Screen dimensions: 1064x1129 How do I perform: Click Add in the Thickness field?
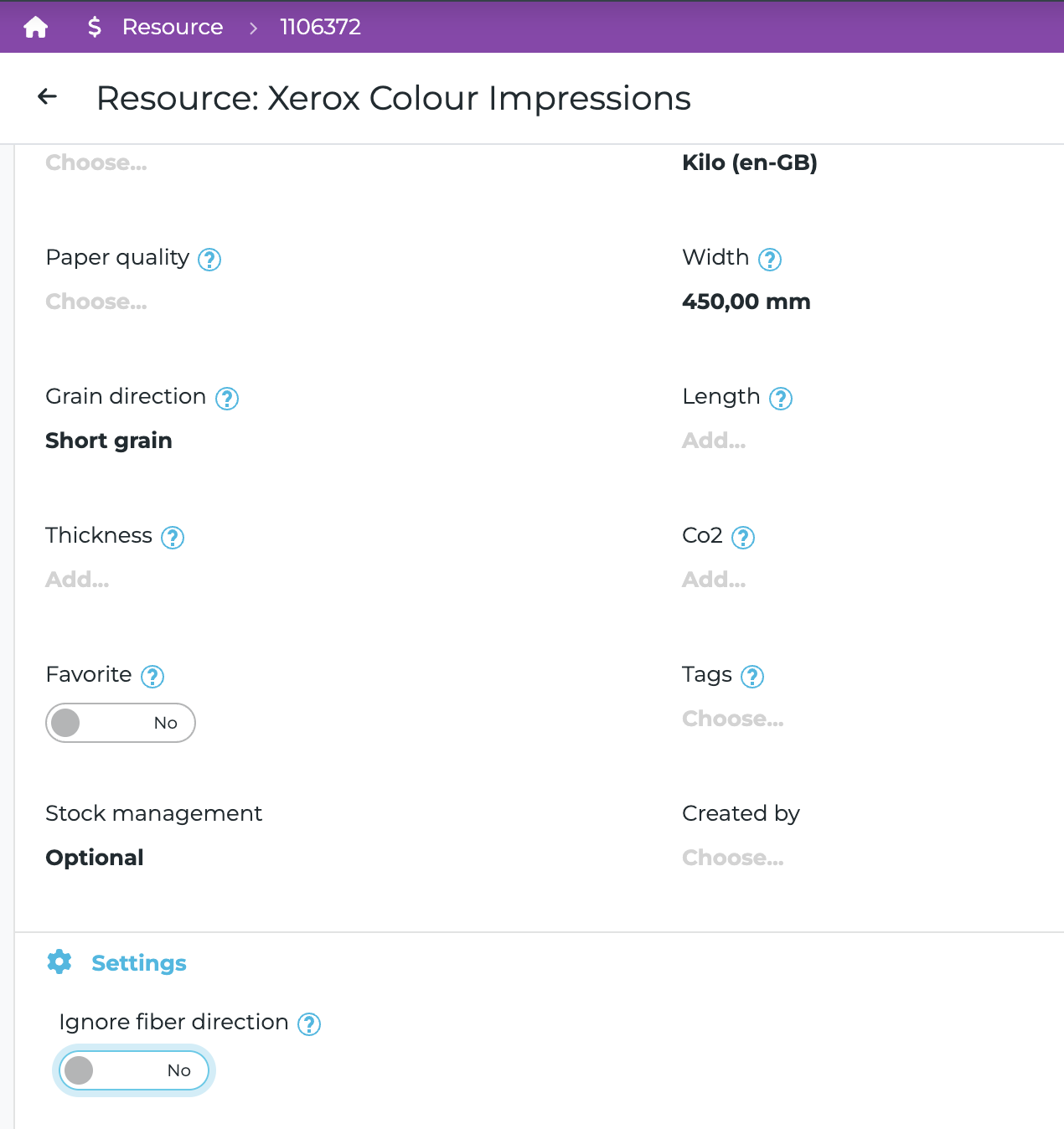[x=77, y=580]
